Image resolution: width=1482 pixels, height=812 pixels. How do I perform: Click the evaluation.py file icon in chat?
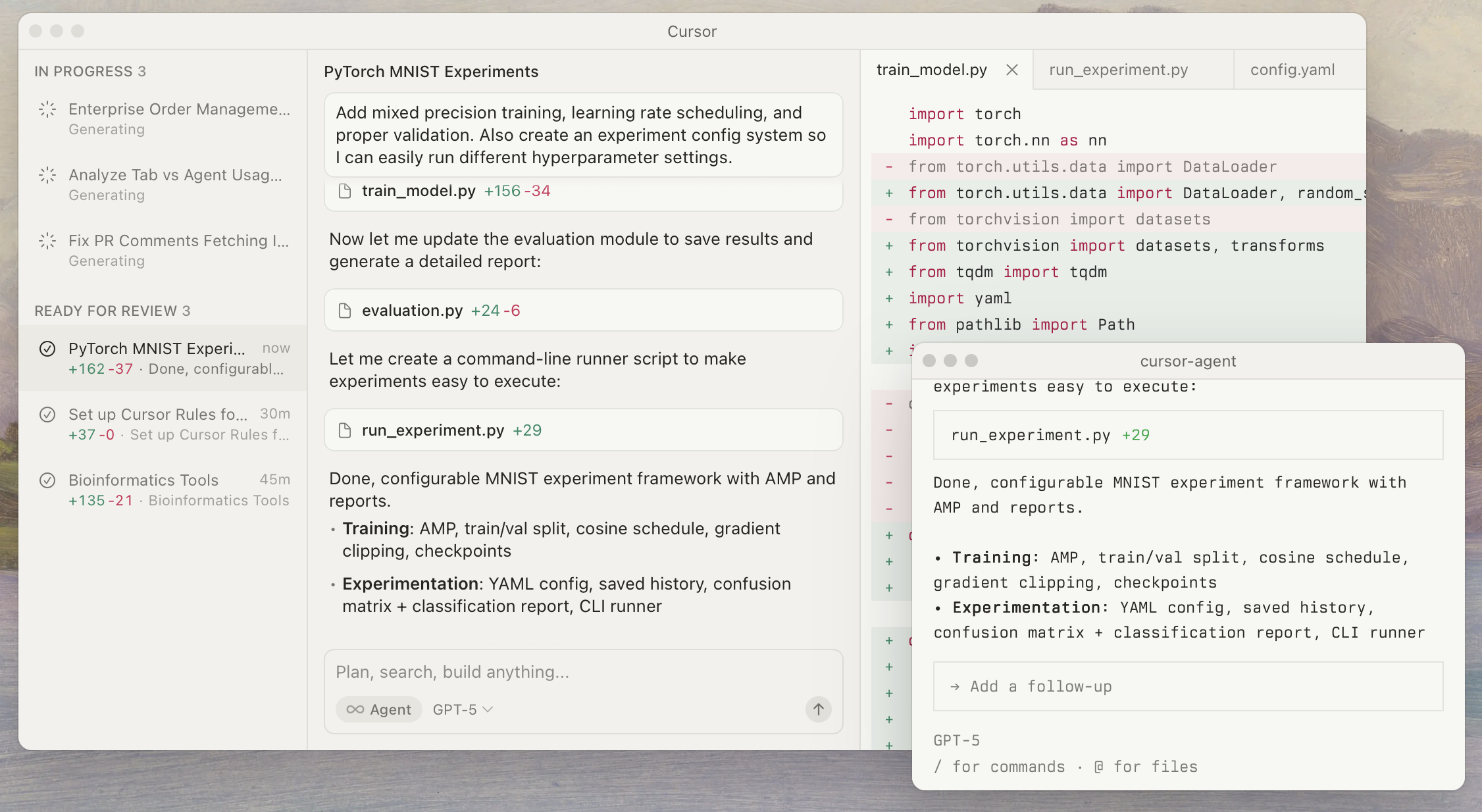tap(344, 311)
